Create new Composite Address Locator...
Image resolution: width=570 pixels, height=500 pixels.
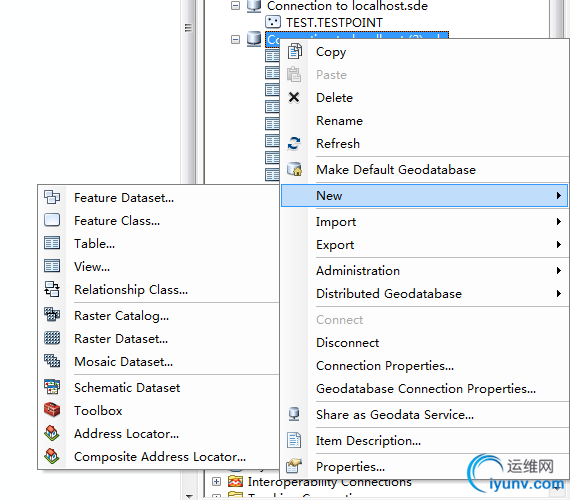[x=159, y=456]
